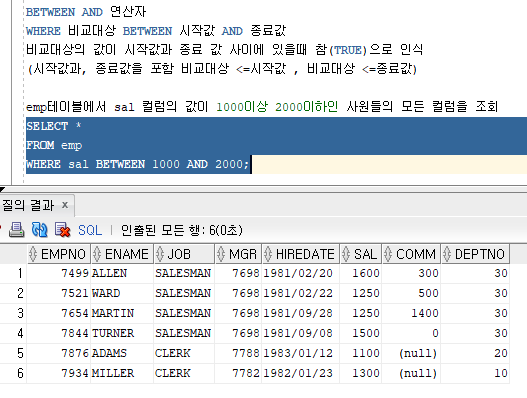Sort by DEPTNO column header
Screen dimensions: 527x398
tap(475, 254)
